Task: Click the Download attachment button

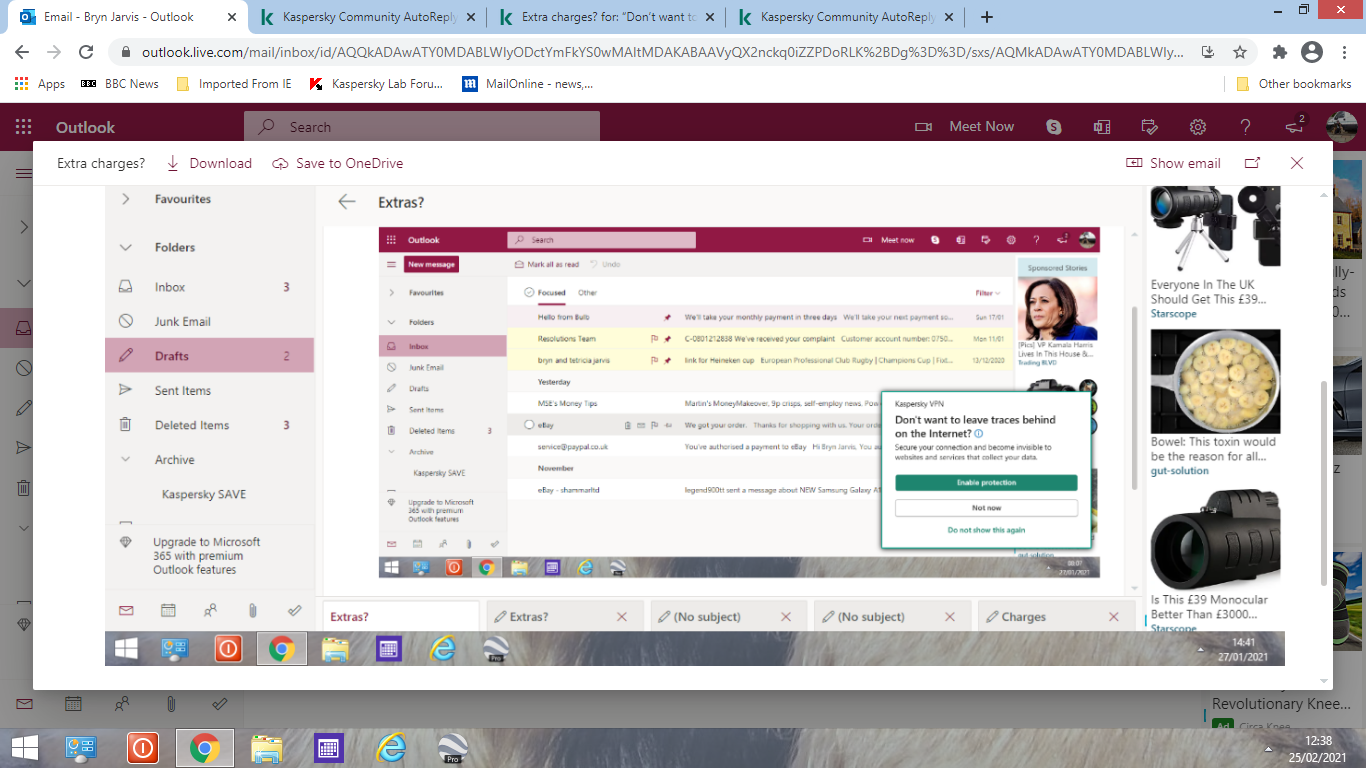Action: click(x=209, y=163)
